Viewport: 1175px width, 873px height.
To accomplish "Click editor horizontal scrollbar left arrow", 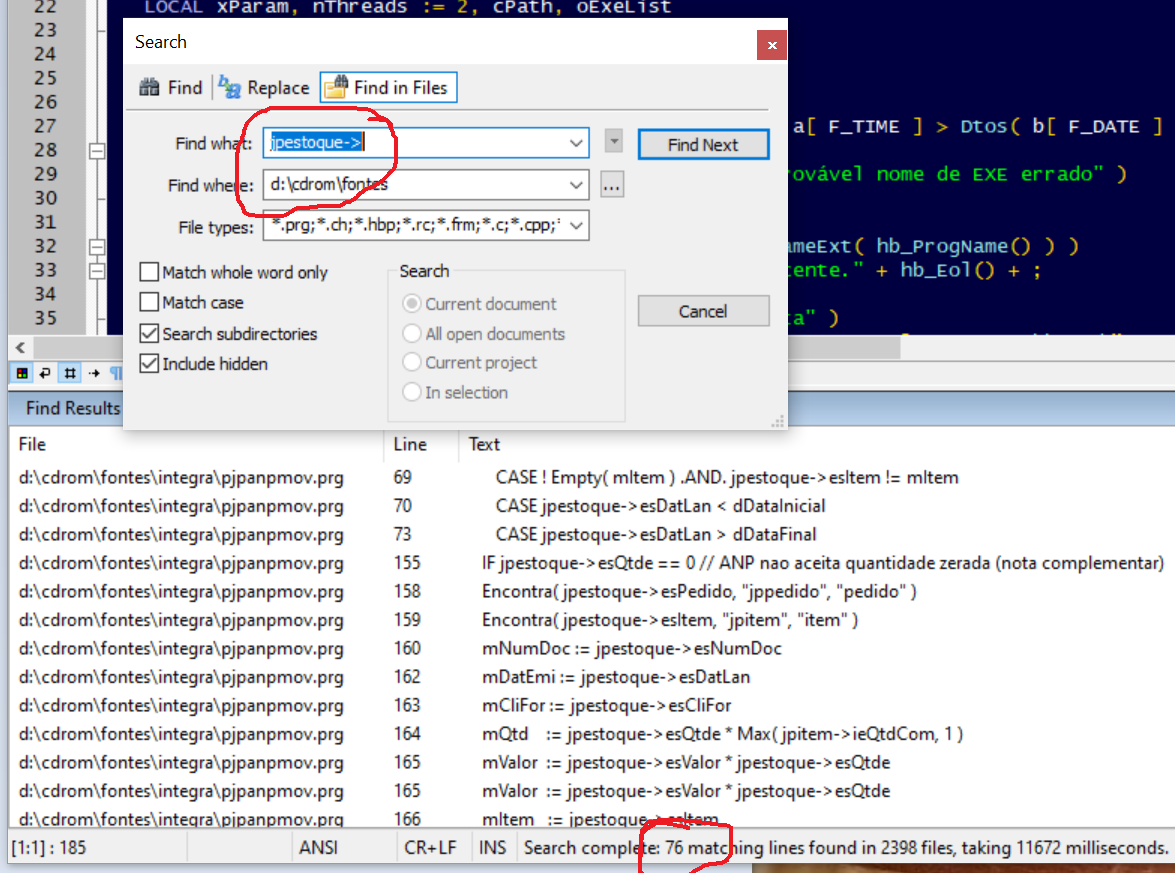I will [x=20, y=348].
